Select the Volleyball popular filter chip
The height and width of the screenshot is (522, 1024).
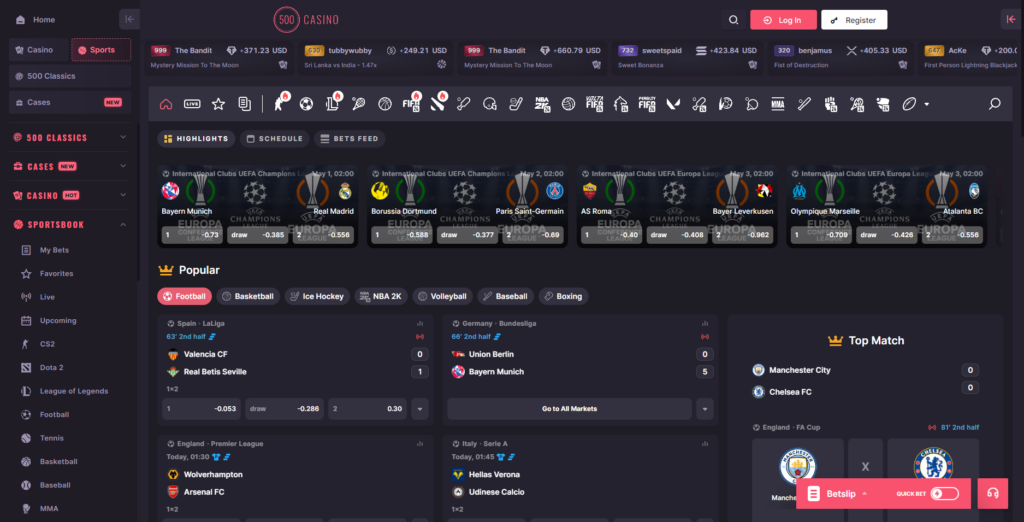[x=443, y=296]
